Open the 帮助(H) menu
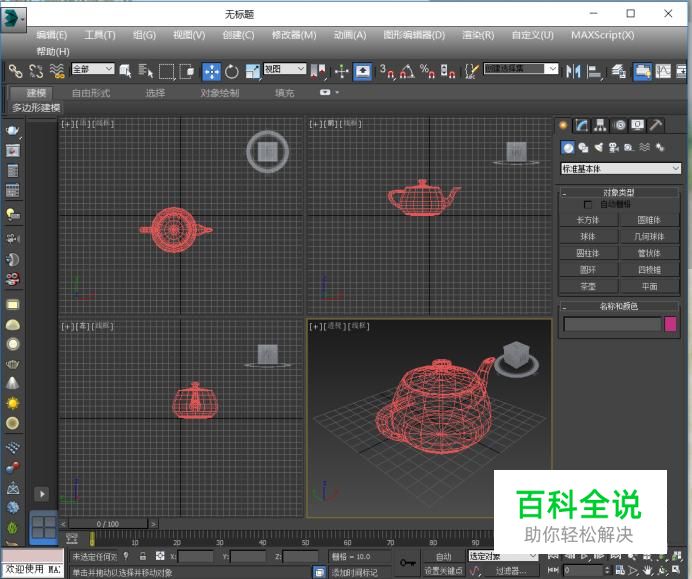Viewport: 692px width, 579px height. [x=53, y=52]
